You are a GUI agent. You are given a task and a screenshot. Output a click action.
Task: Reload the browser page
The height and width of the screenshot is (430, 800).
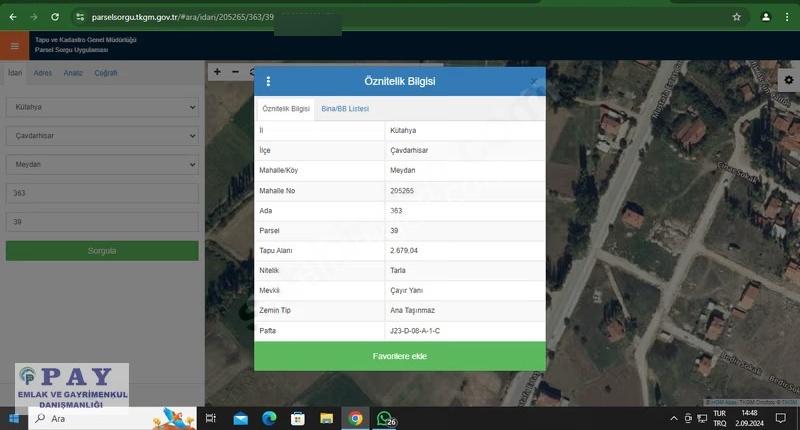pyautogui.click(x=55, y=17)
